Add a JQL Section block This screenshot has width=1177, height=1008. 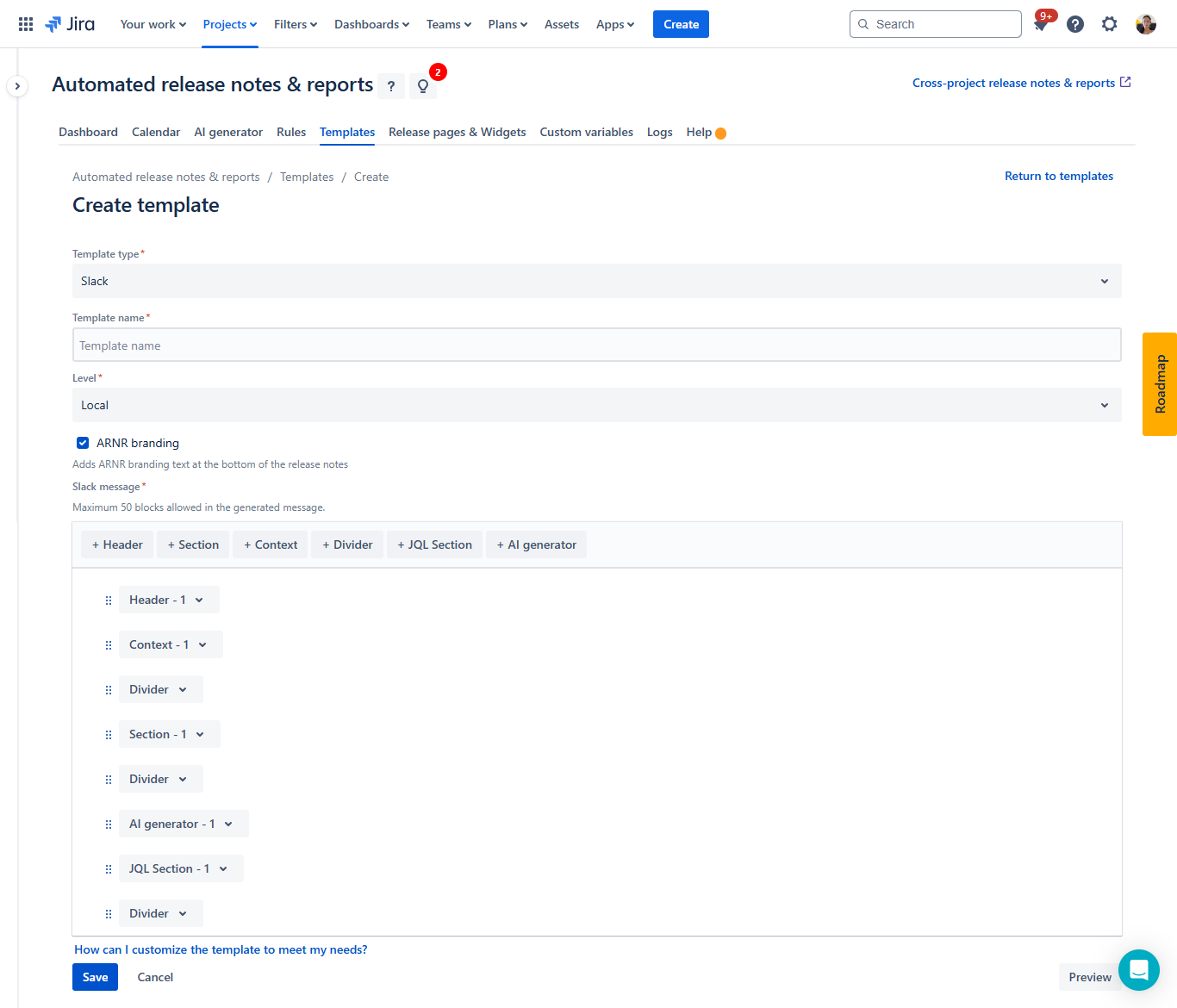click(434, 544)
